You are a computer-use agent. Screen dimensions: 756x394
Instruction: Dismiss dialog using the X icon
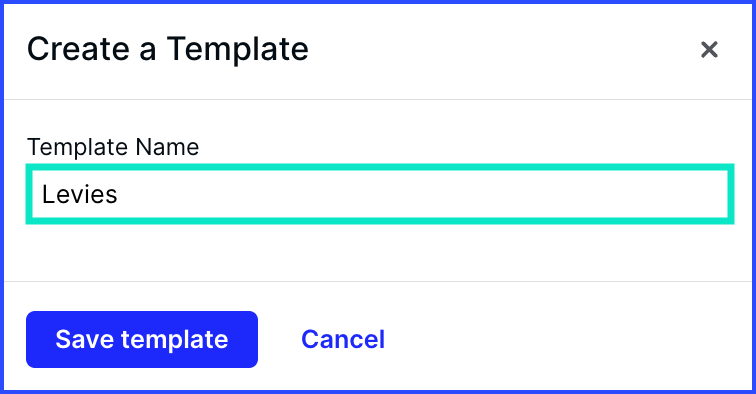click(x=709, y=49)
